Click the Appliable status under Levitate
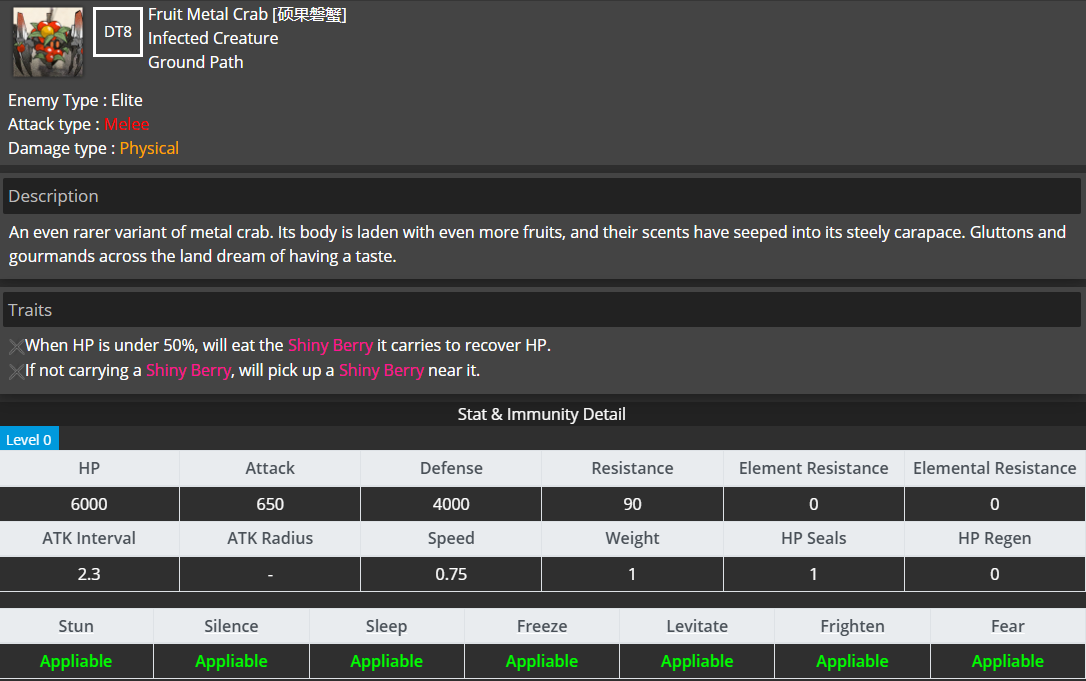This screenshot has height=681, width=1086. click(697, 661)
